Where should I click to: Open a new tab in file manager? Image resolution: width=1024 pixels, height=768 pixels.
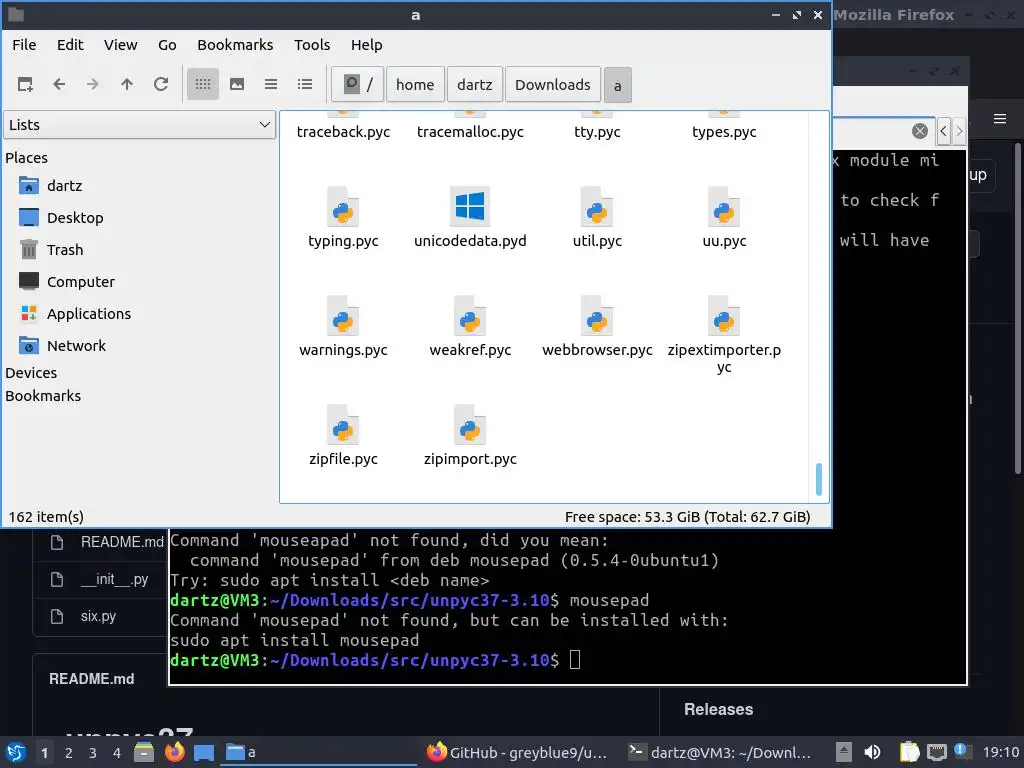click(x=25, y=84)
